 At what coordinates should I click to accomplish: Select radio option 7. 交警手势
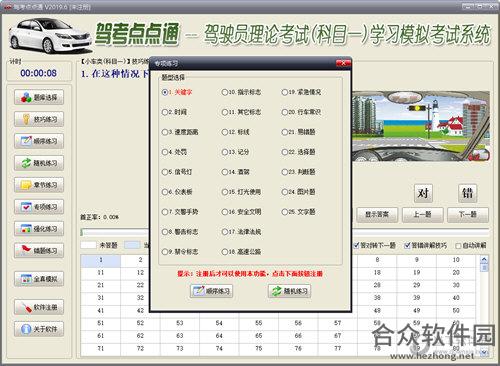click(x=180, y=212)
